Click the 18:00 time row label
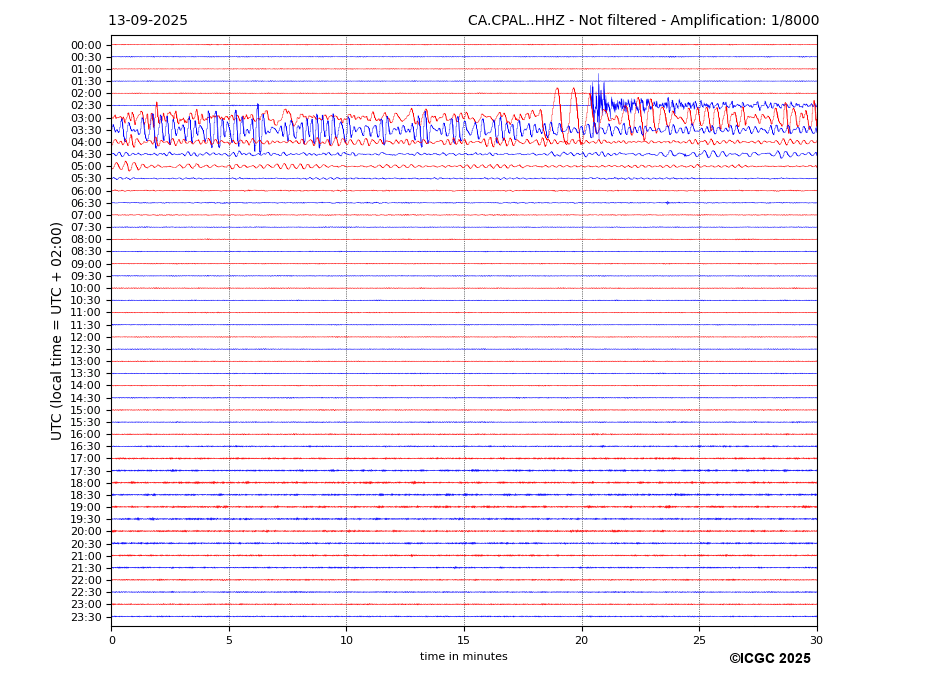This screenshot has width=927, height=696. [x=86, y=484]
